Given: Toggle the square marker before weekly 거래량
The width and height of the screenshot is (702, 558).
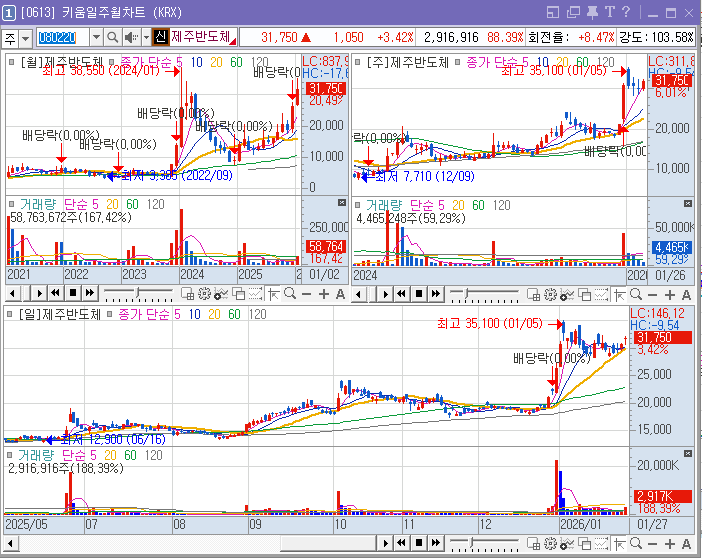Looking at the screenshot, I should click(x=358, y=205).
